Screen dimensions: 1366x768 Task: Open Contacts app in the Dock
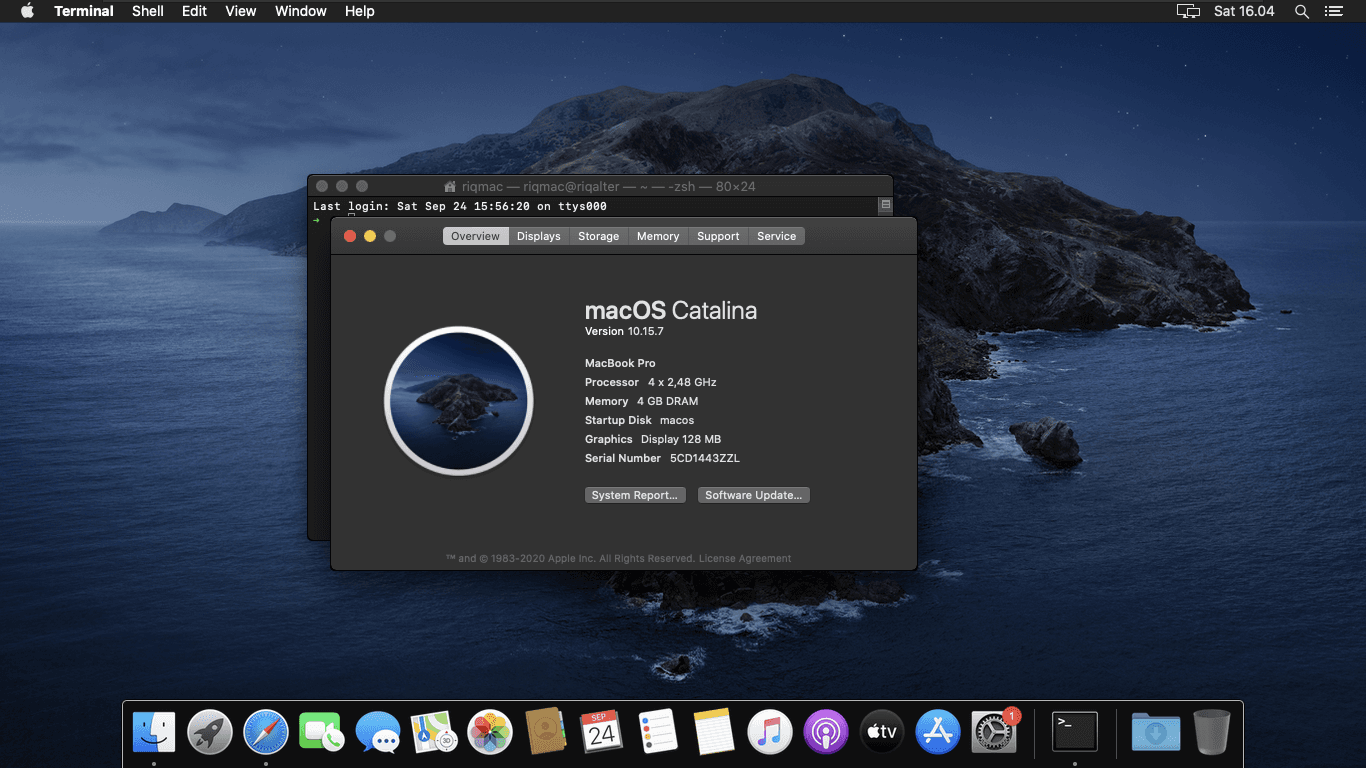coord(546,733)
